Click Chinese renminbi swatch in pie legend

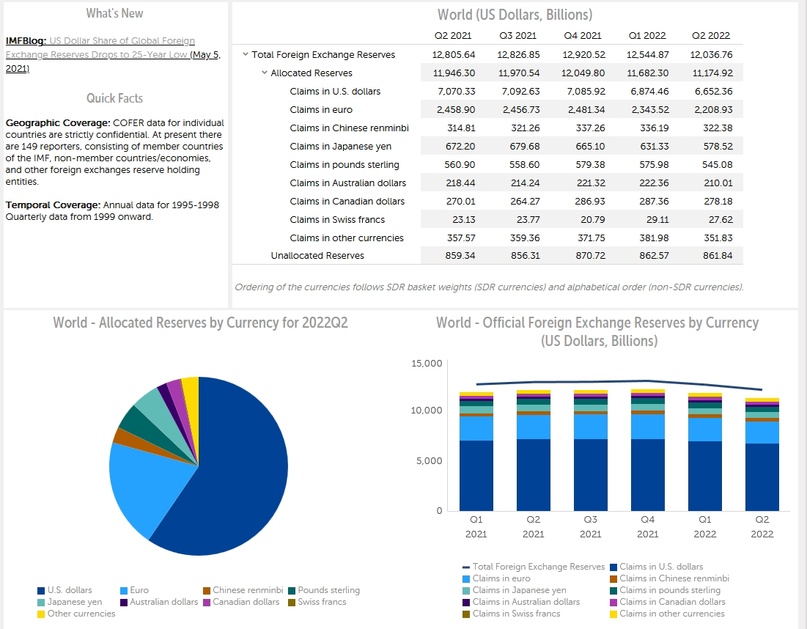pyautogui.click(x=204, y=591)
